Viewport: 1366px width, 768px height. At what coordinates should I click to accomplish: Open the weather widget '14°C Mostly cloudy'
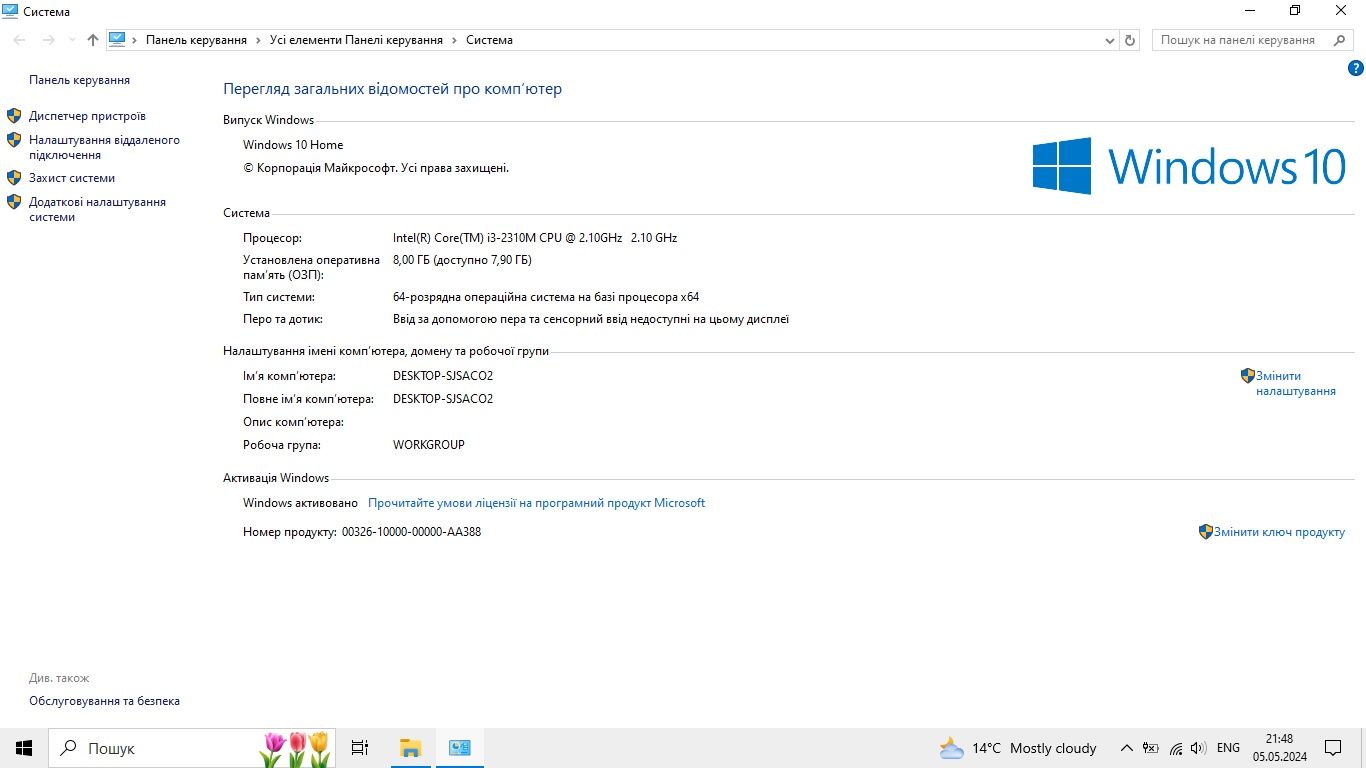(x=1018, y=748)
